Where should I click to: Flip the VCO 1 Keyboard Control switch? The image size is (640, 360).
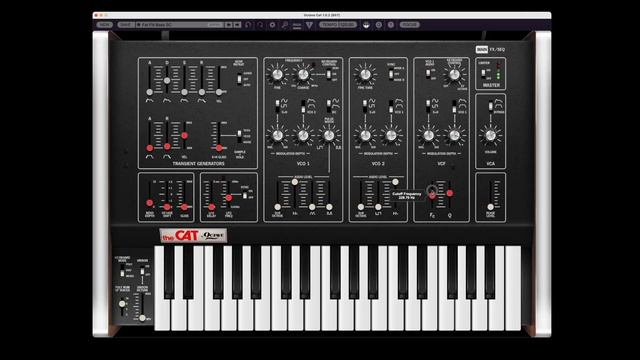click(329, 74)
